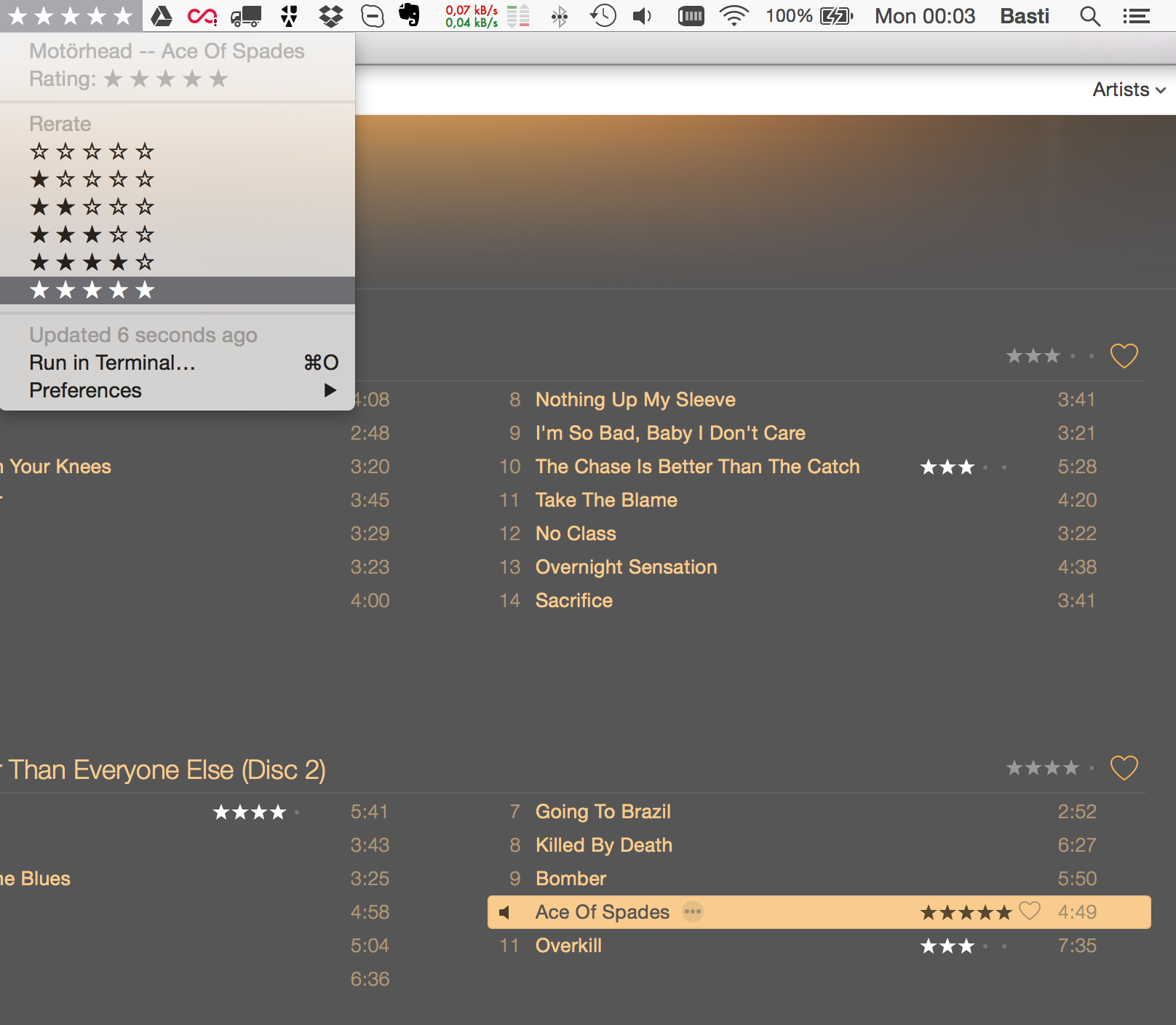1176x1025 pixels.
Task: Click the volume speaker icon in menu bar
Action: pos(642,15)
